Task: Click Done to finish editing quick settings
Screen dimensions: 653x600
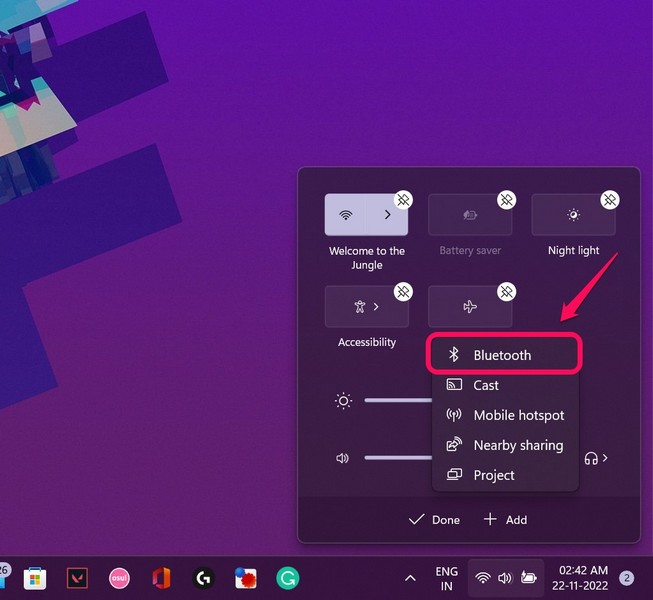Action: pos(434,520)
